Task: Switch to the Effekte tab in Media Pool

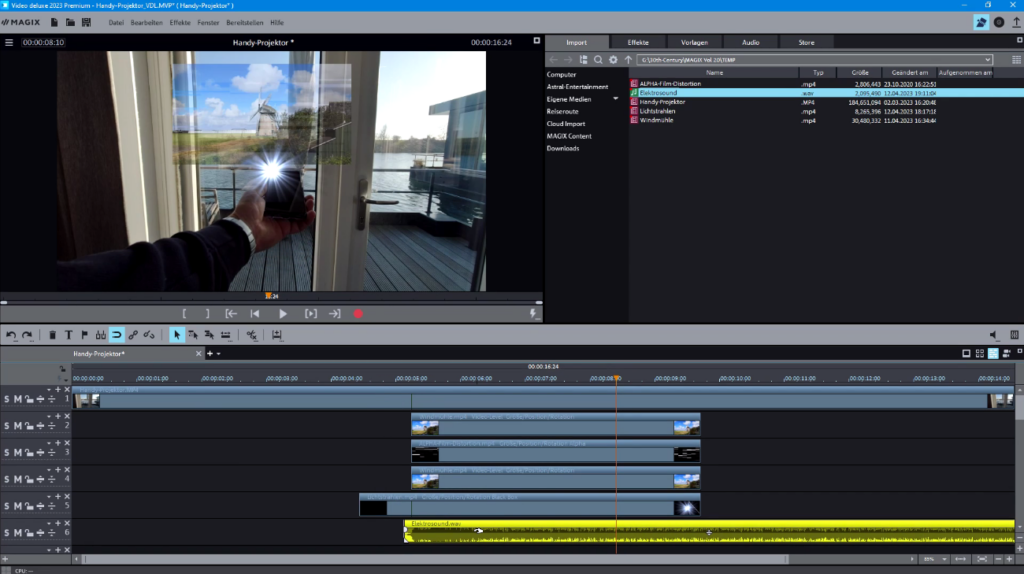Action: pyautogui.click(x=638, y=42)
